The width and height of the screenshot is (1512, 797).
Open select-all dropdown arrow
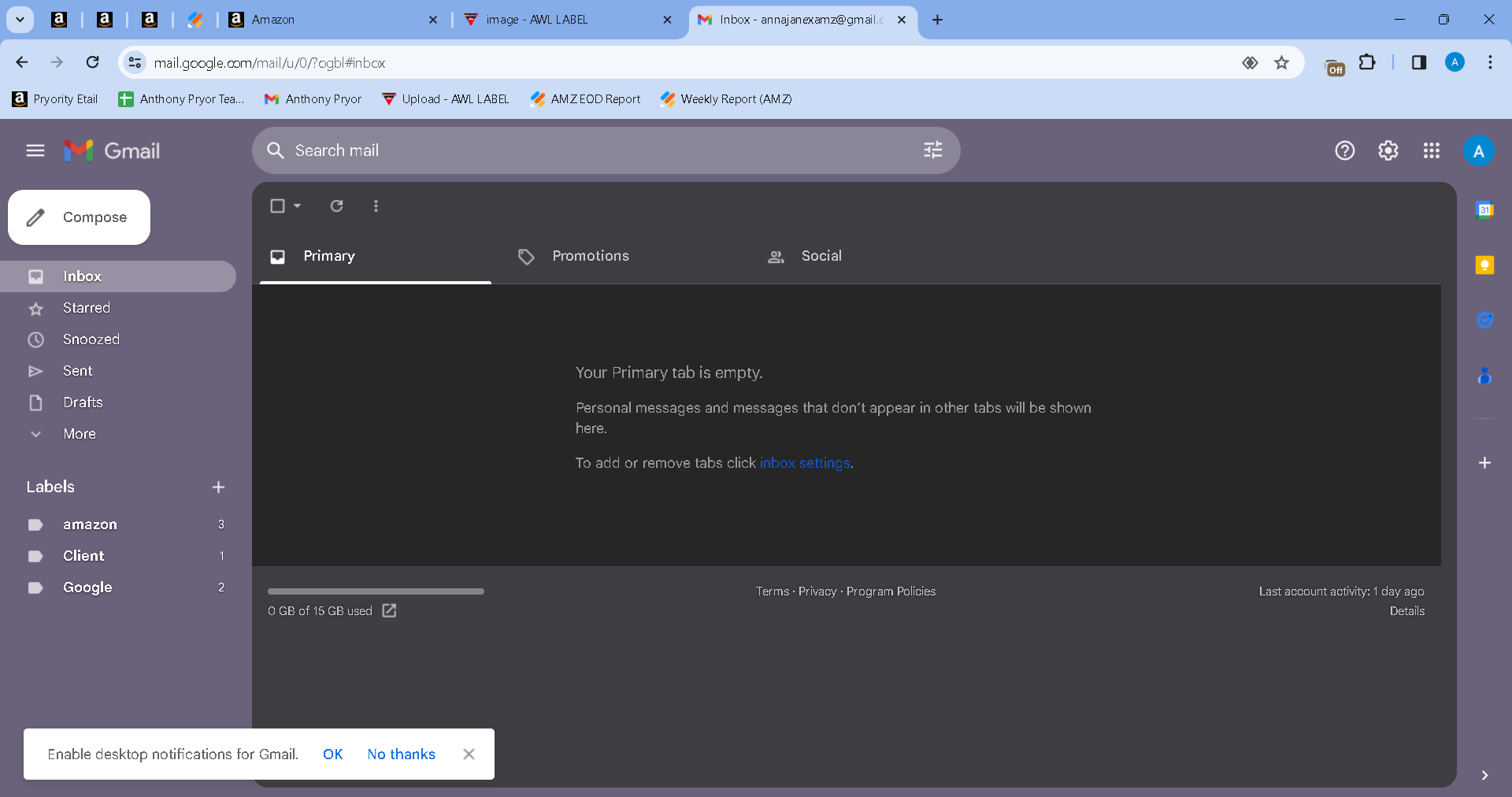298,206
